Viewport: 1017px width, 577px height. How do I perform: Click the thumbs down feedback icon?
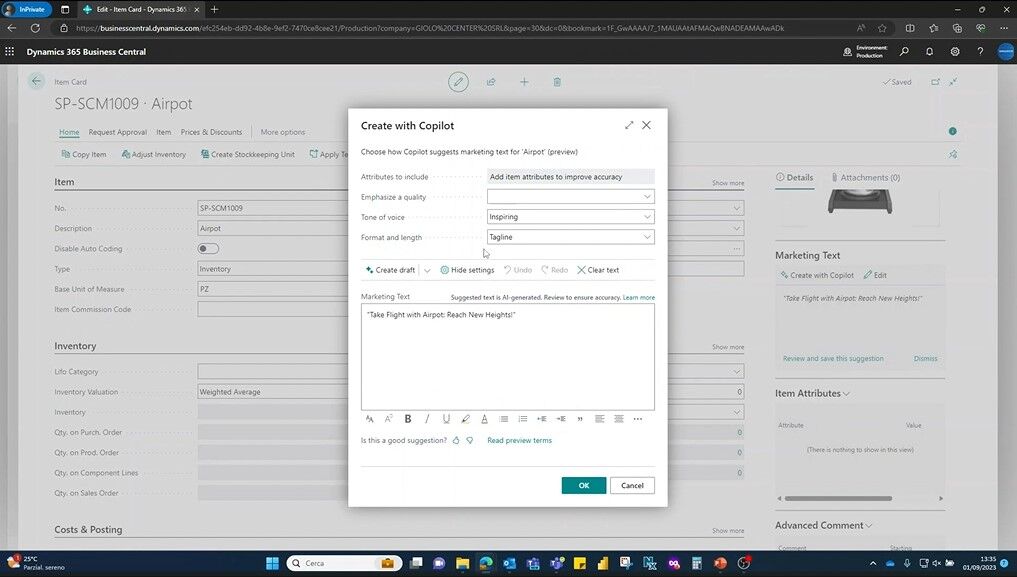click(469, 440)
